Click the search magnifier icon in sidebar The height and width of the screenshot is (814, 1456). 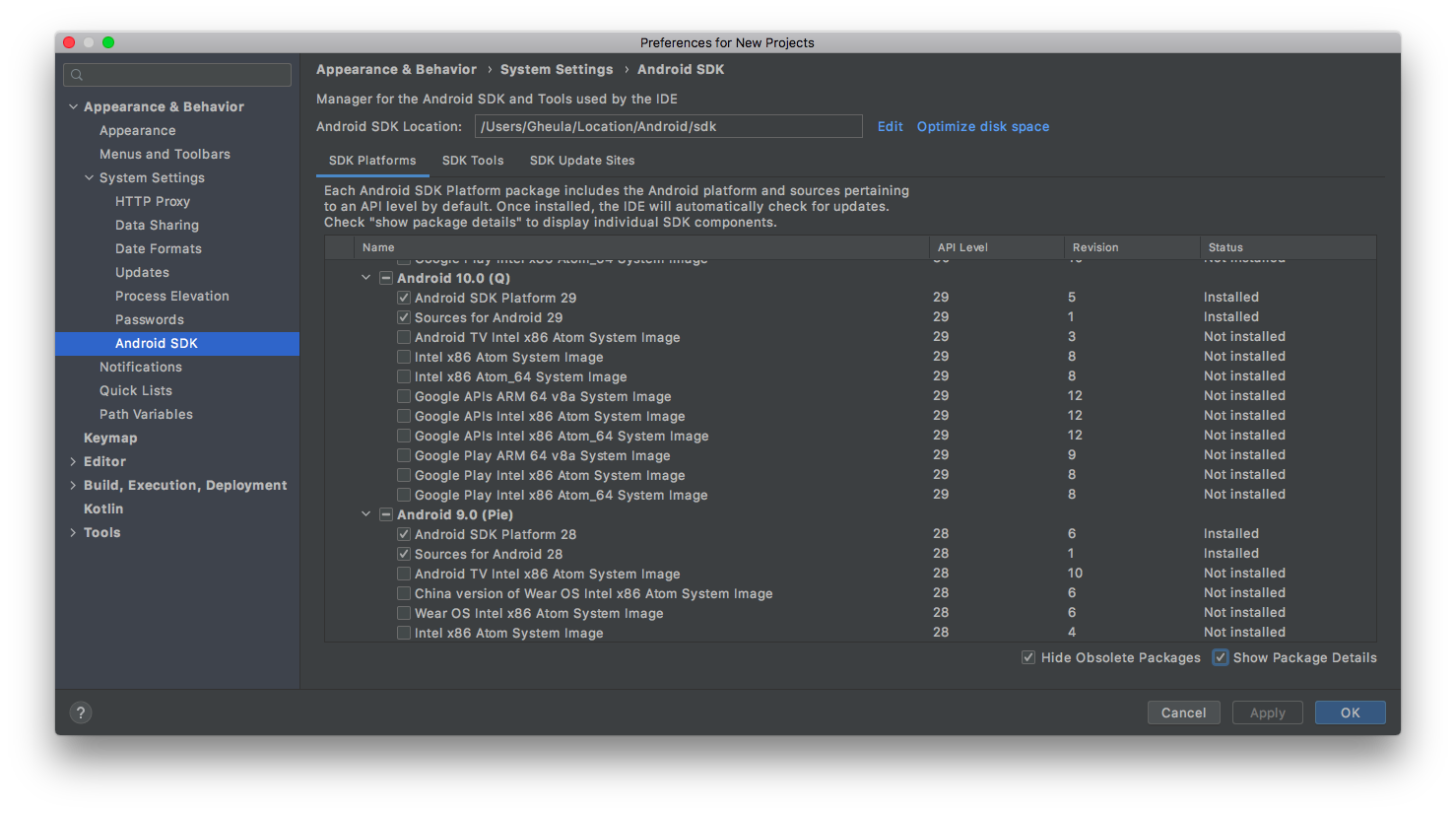77,75
